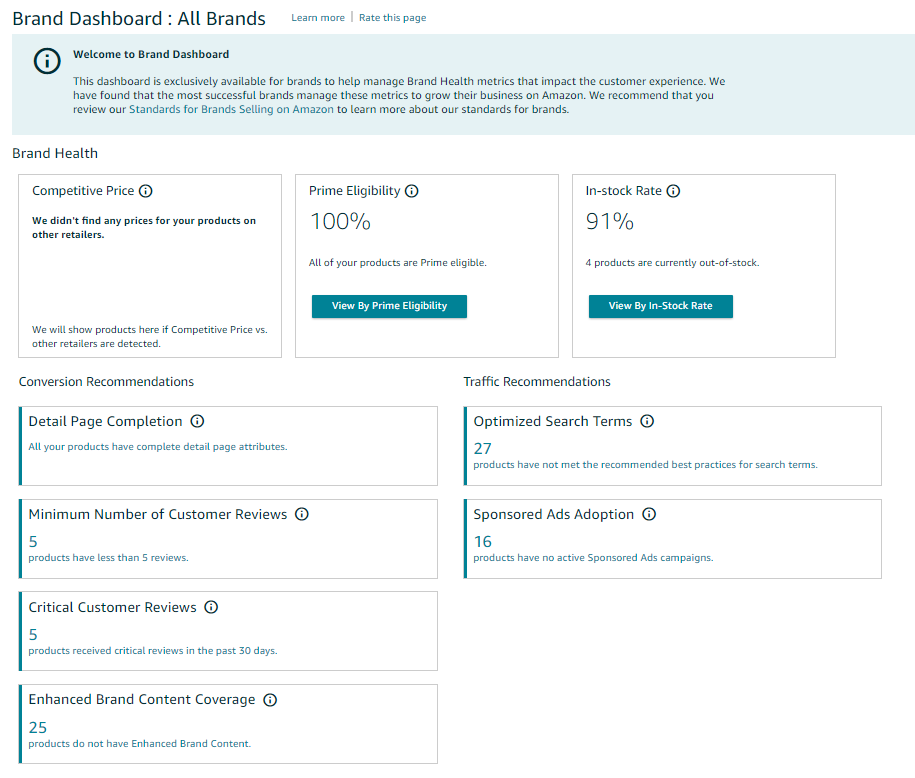Open the Sponsored Ads Adoption info tooltip
The width and height of the screenshot is (915, 778).
pos(649,514)
